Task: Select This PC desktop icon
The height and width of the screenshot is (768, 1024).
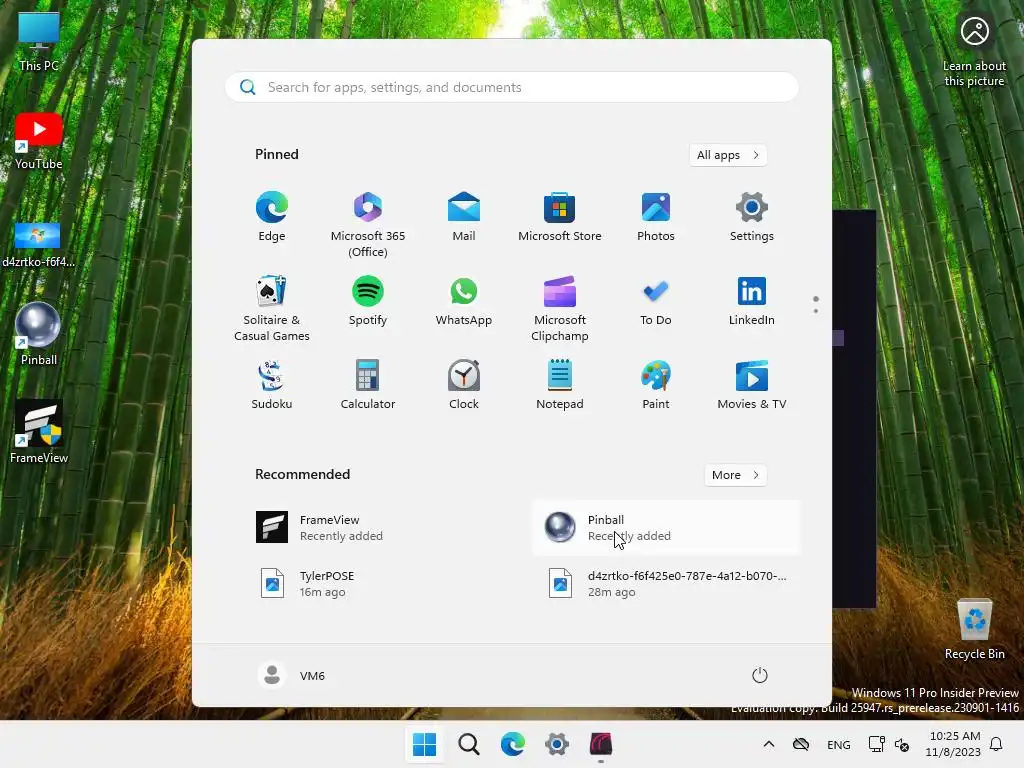Action: [x=39, y=42]
